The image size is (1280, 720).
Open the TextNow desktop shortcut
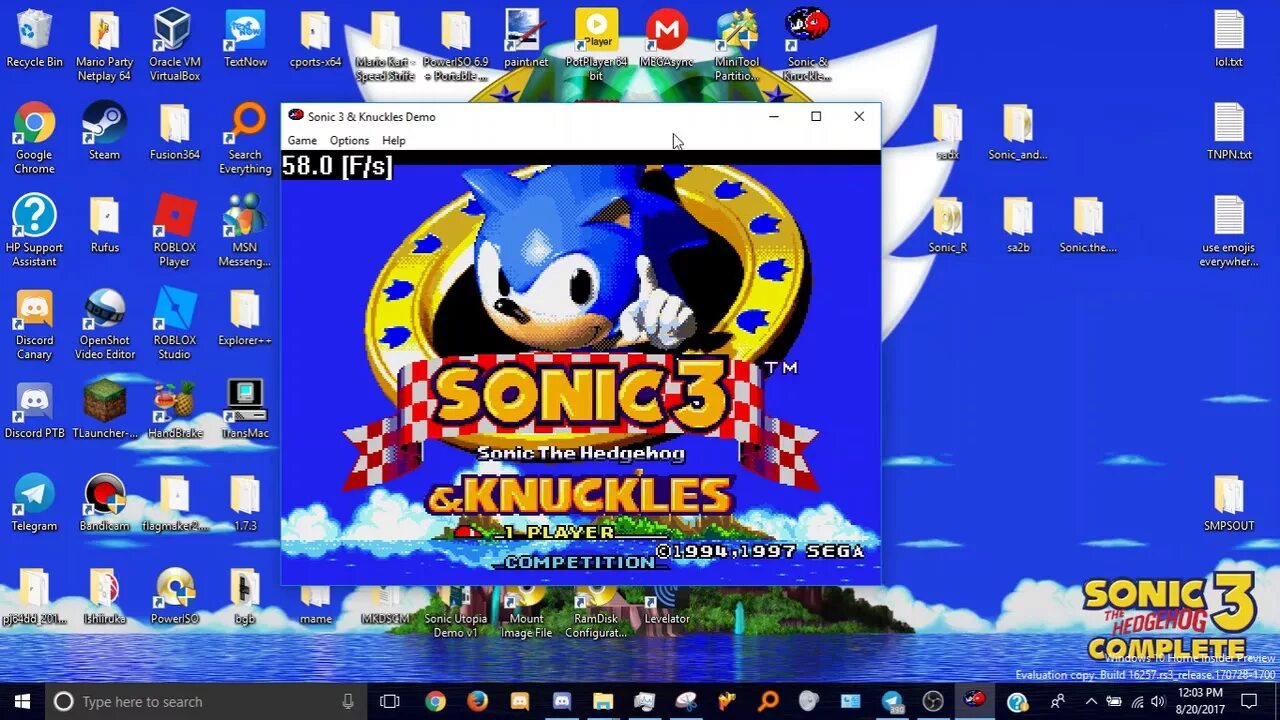click(x=245, y=39)
